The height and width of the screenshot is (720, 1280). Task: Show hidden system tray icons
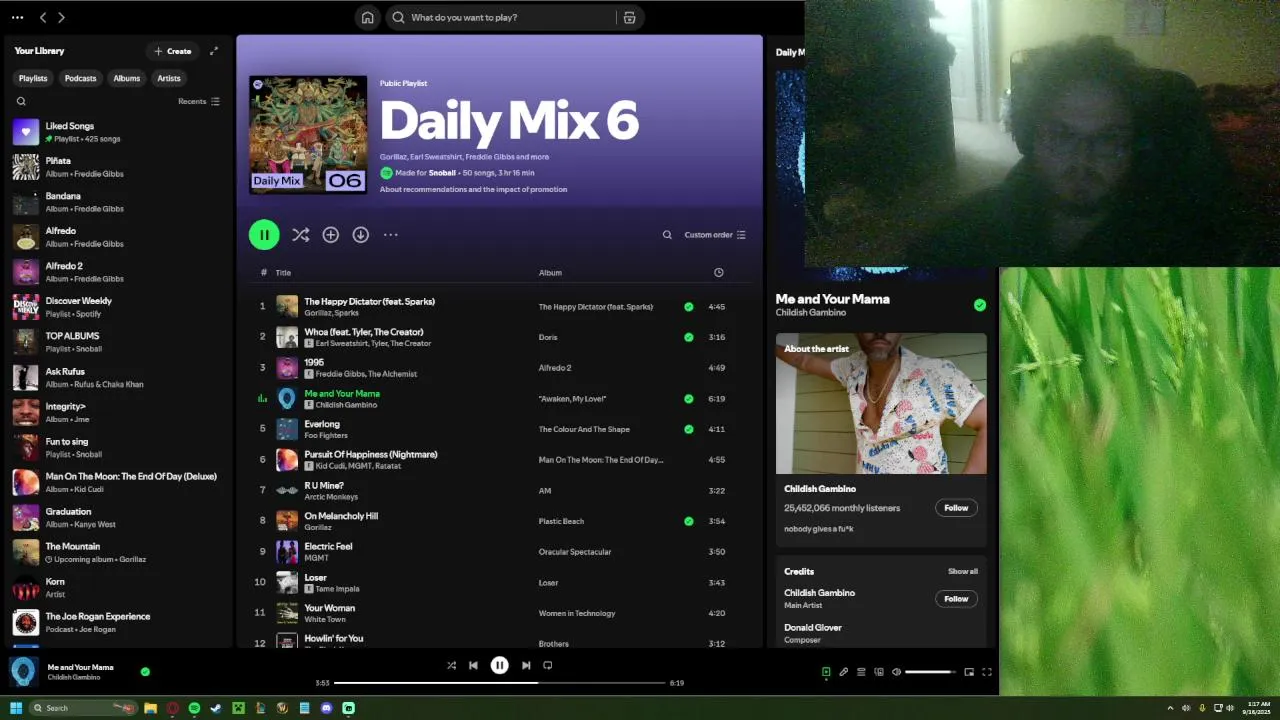tap(1170, 708)
